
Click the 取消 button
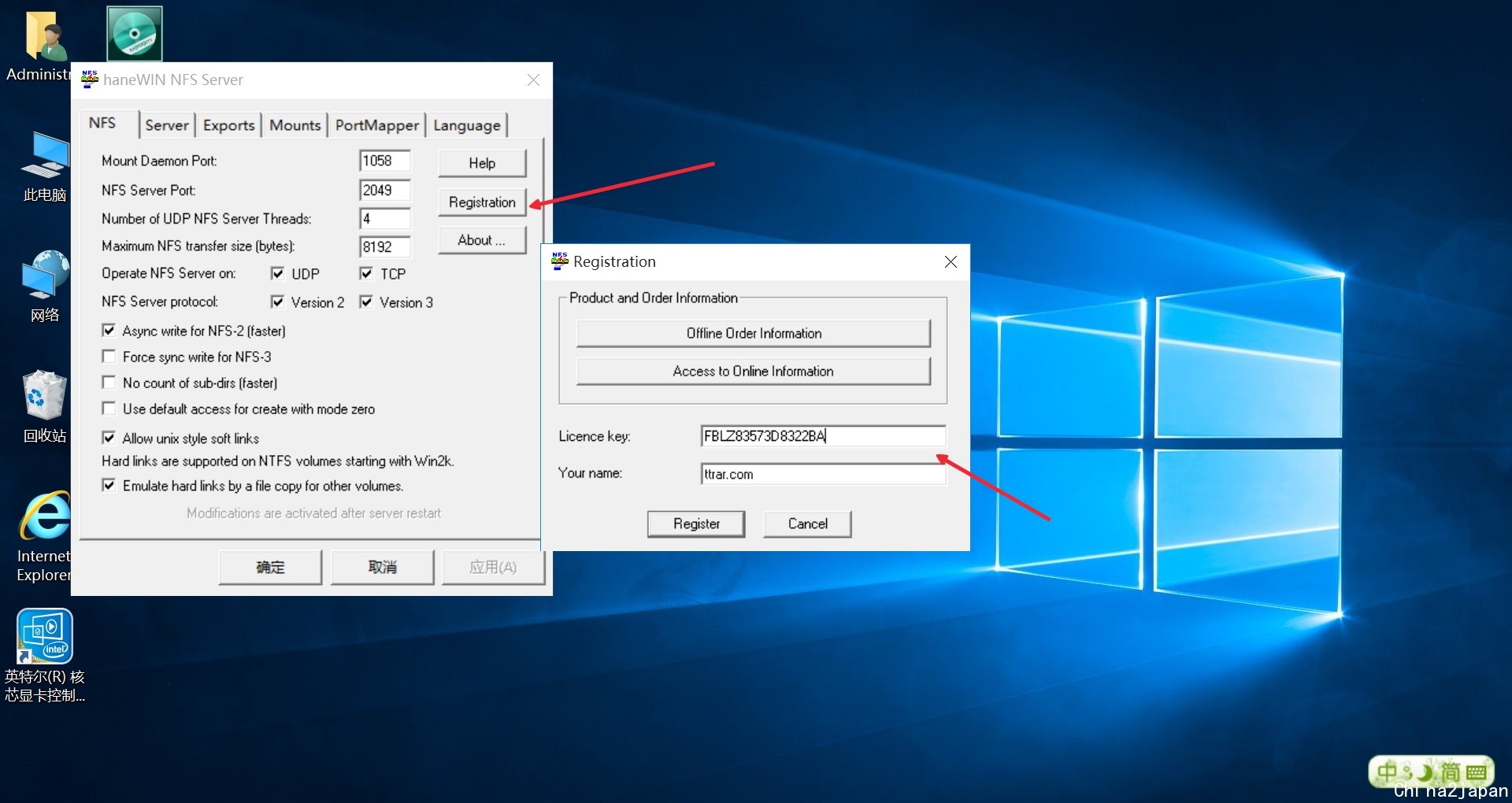(383, 567)
